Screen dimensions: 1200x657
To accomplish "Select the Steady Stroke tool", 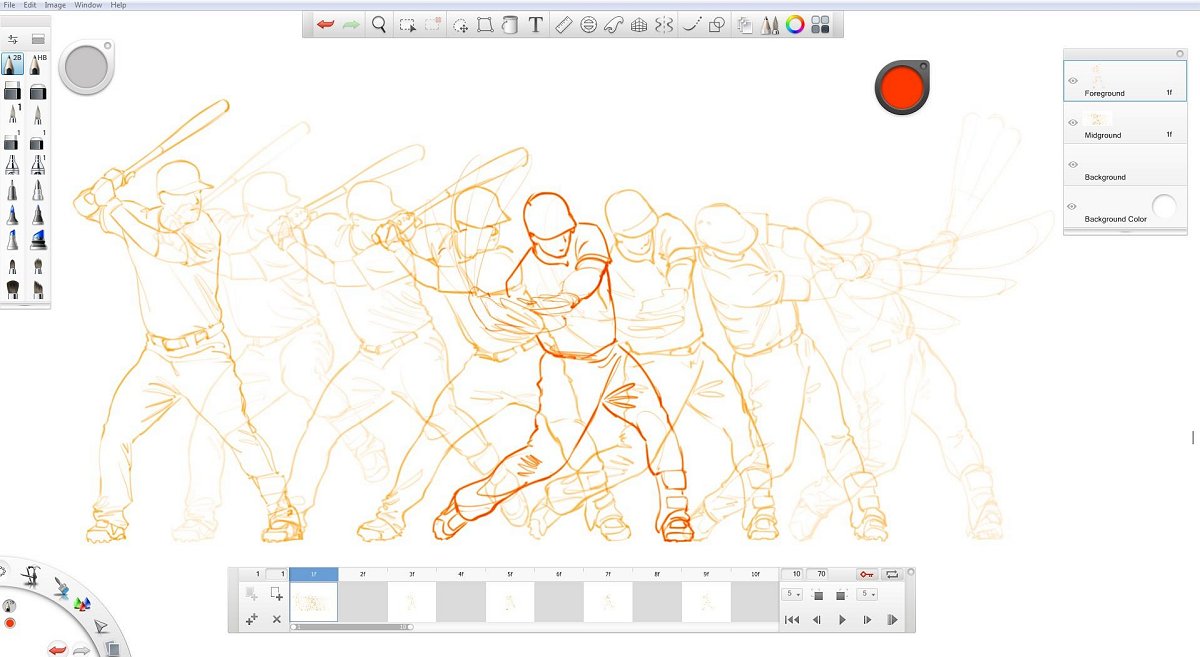I will coord(691,26).
